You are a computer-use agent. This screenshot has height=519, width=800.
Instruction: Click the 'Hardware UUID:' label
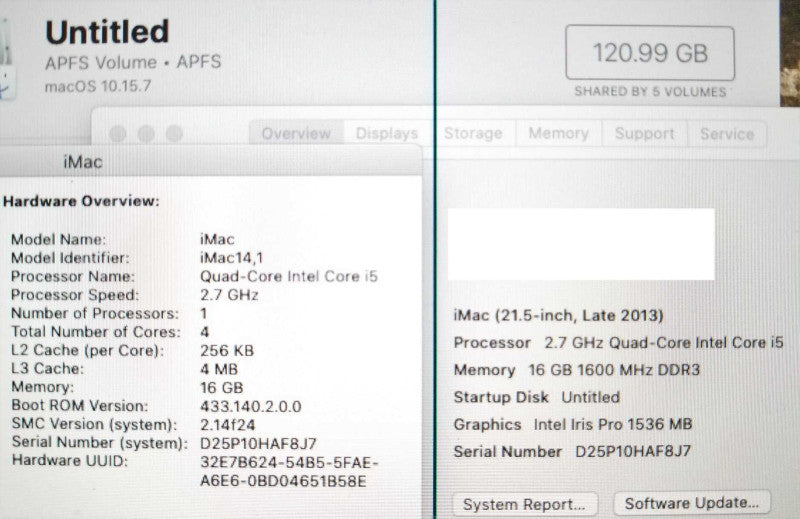coord(69,460)
